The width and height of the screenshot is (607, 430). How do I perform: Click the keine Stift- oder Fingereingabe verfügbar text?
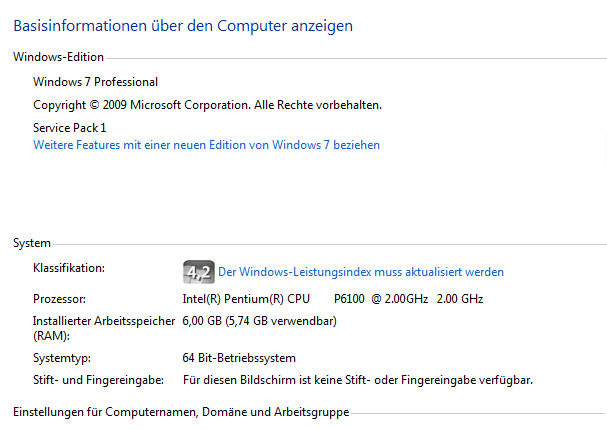click(357, 380)
